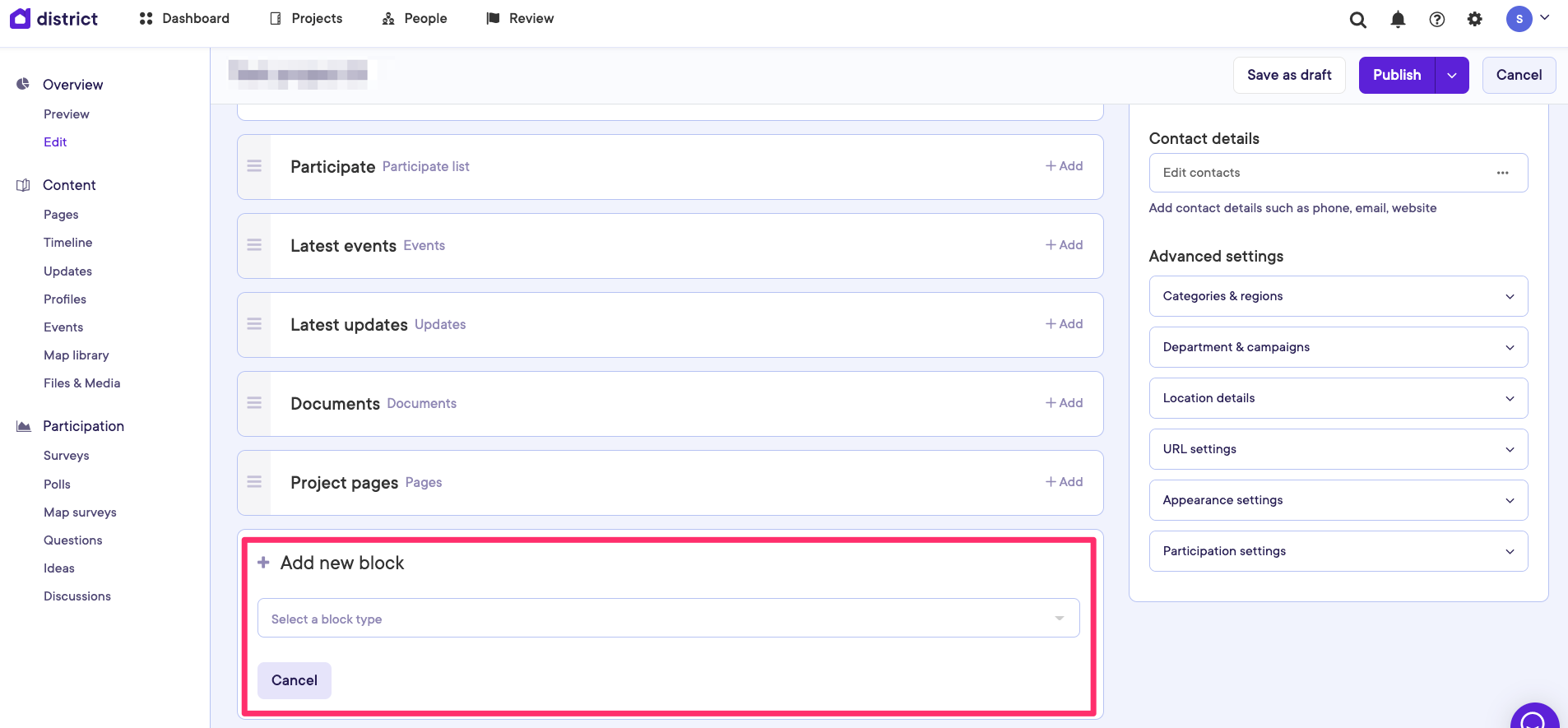This screenshot has width=1568, height=728.
Task: Expand Participation settings section
Action: (x=1338, y=551)
